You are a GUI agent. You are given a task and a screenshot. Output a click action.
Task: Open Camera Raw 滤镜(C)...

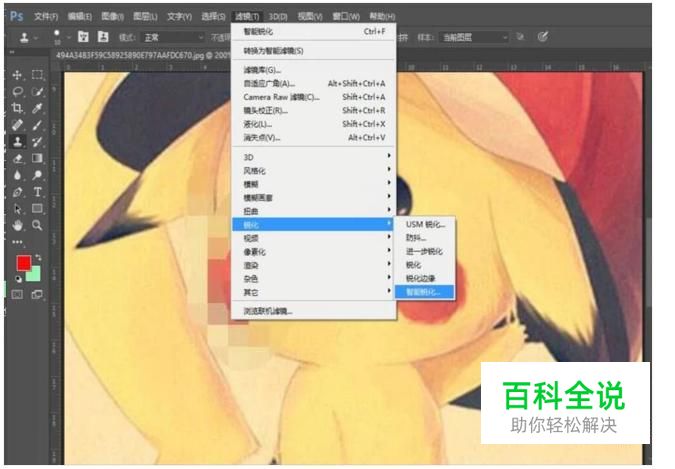click(x=314, y=97)
